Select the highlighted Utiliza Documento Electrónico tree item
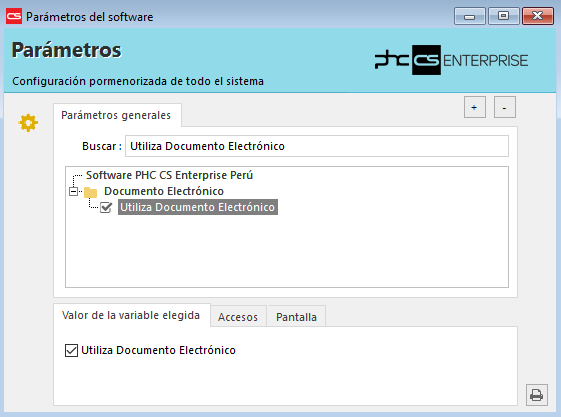 (x=198, y=207)
